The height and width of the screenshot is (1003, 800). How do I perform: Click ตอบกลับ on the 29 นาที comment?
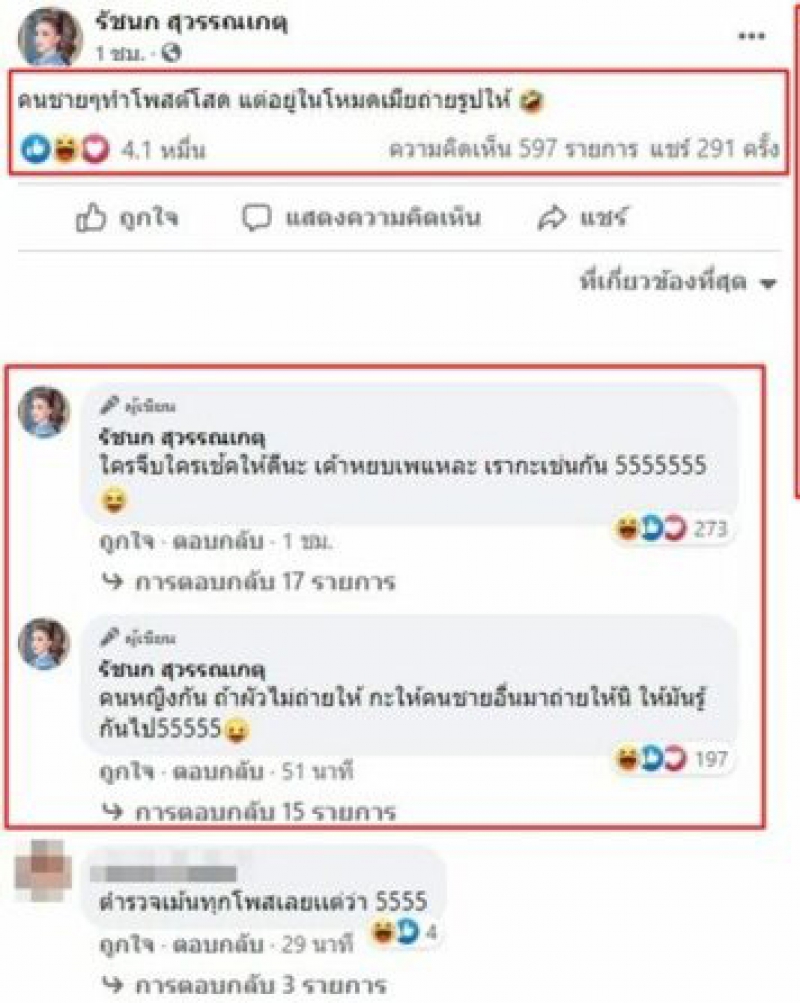click(218, 944)
